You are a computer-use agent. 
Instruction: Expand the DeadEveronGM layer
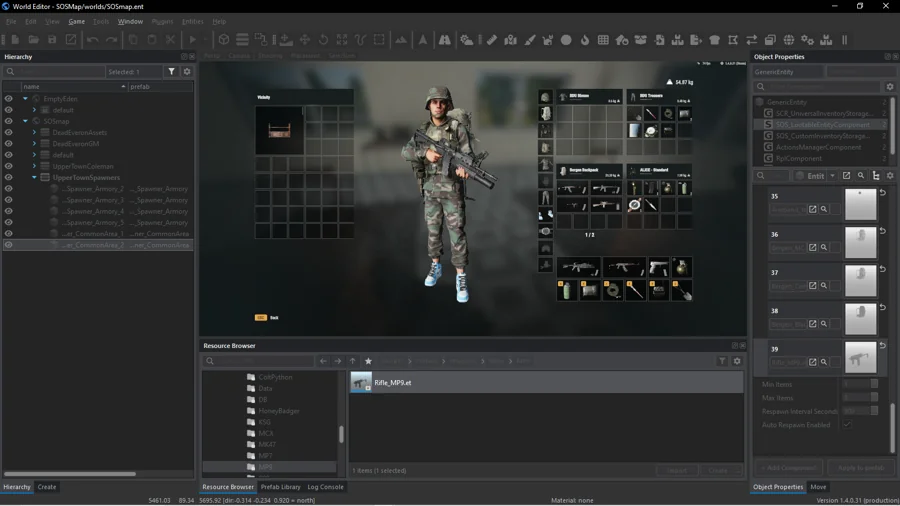34,143
